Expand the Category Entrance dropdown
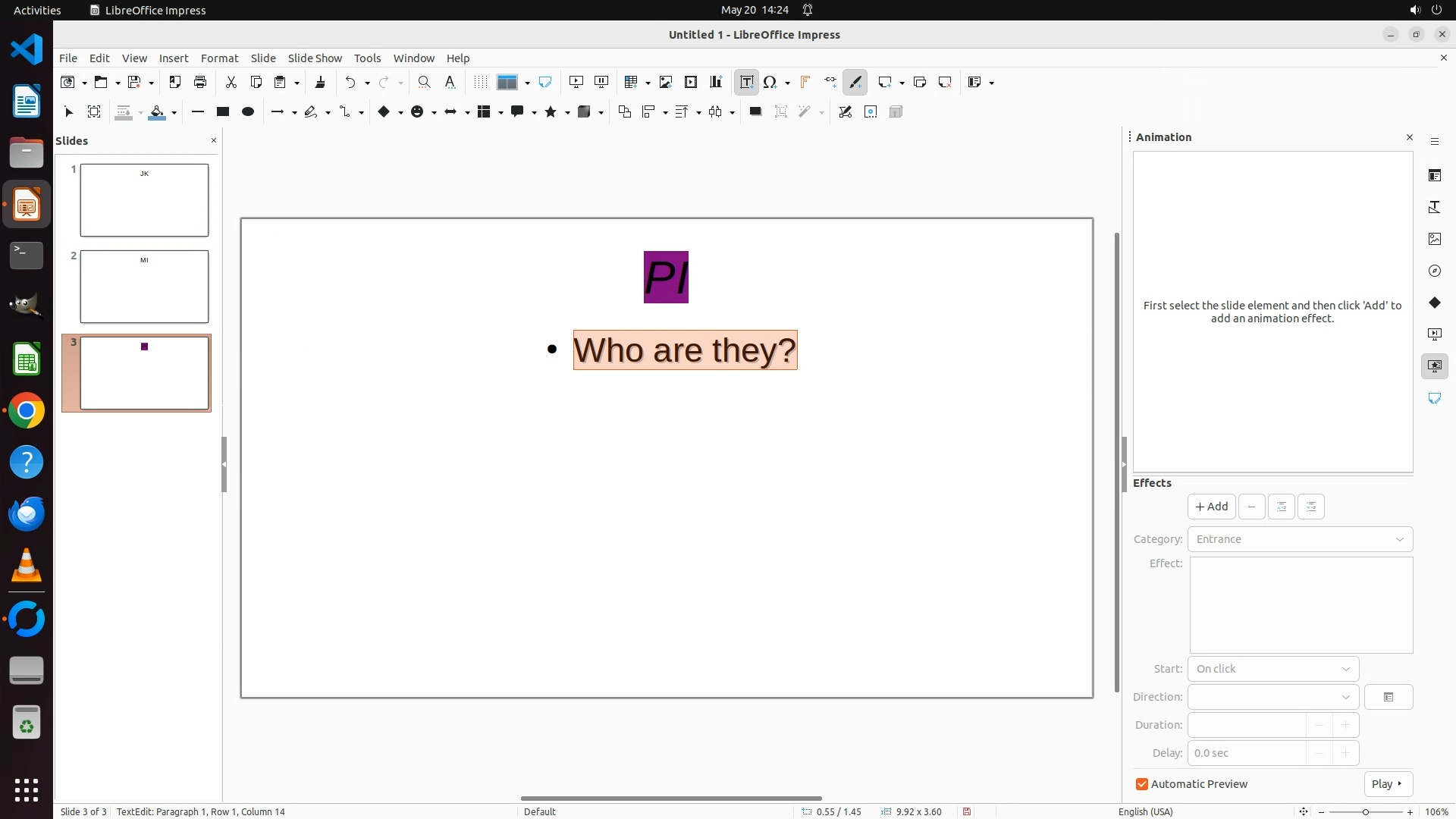 [x=1300, y=539]
